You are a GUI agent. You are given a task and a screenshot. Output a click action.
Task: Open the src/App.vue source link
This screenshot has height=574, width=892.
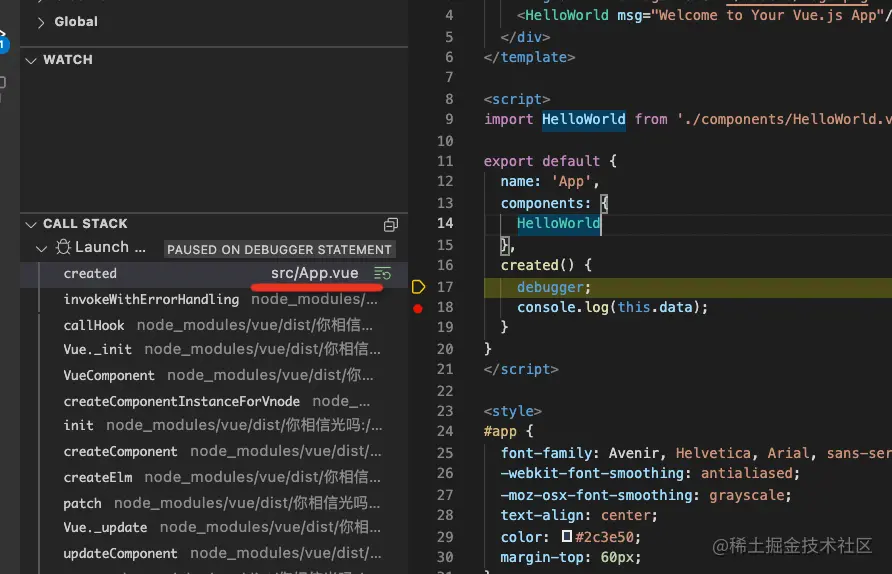(314, 273)
